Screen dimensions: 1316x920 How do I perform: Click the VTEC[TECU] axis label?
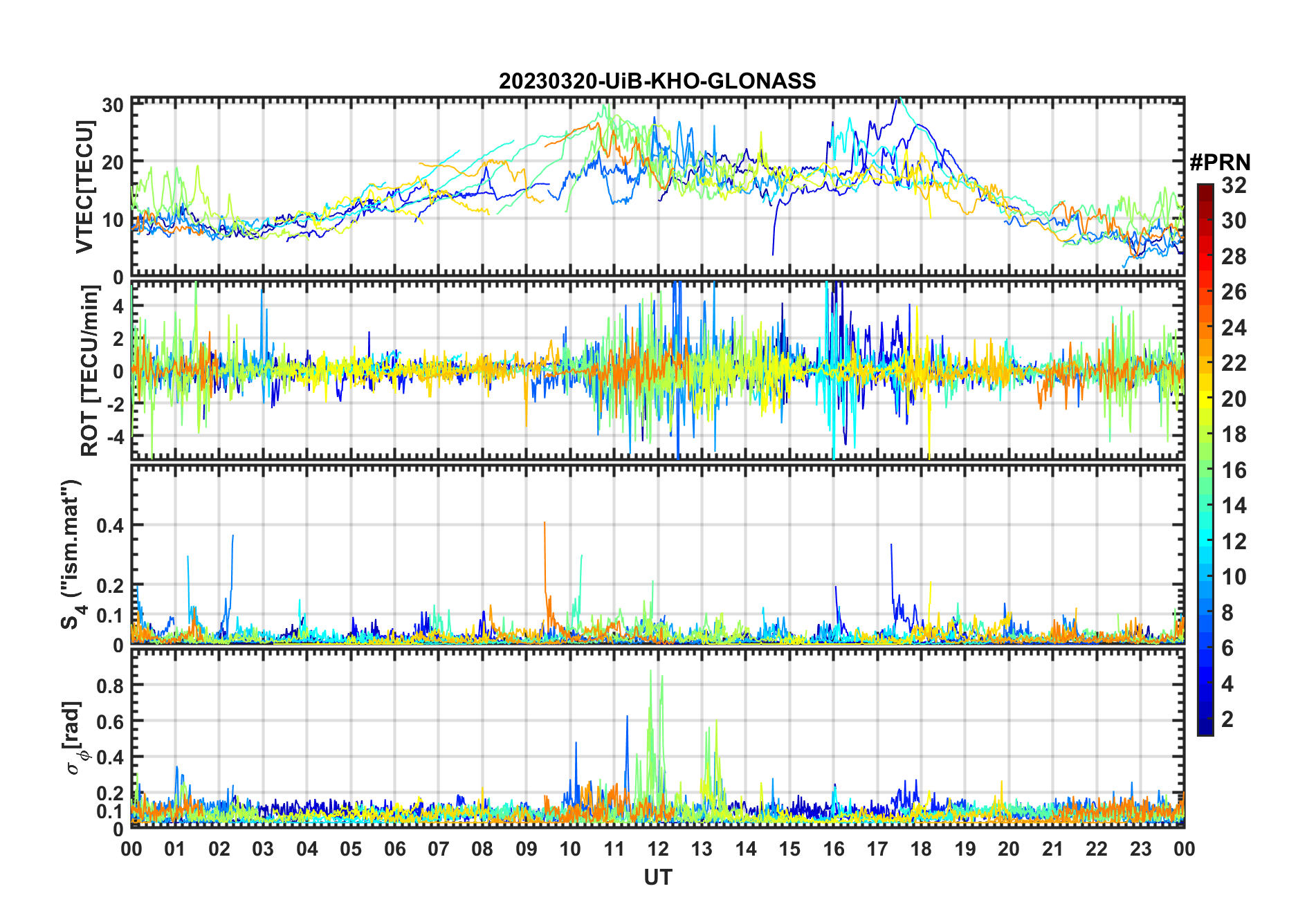(84, 187)
